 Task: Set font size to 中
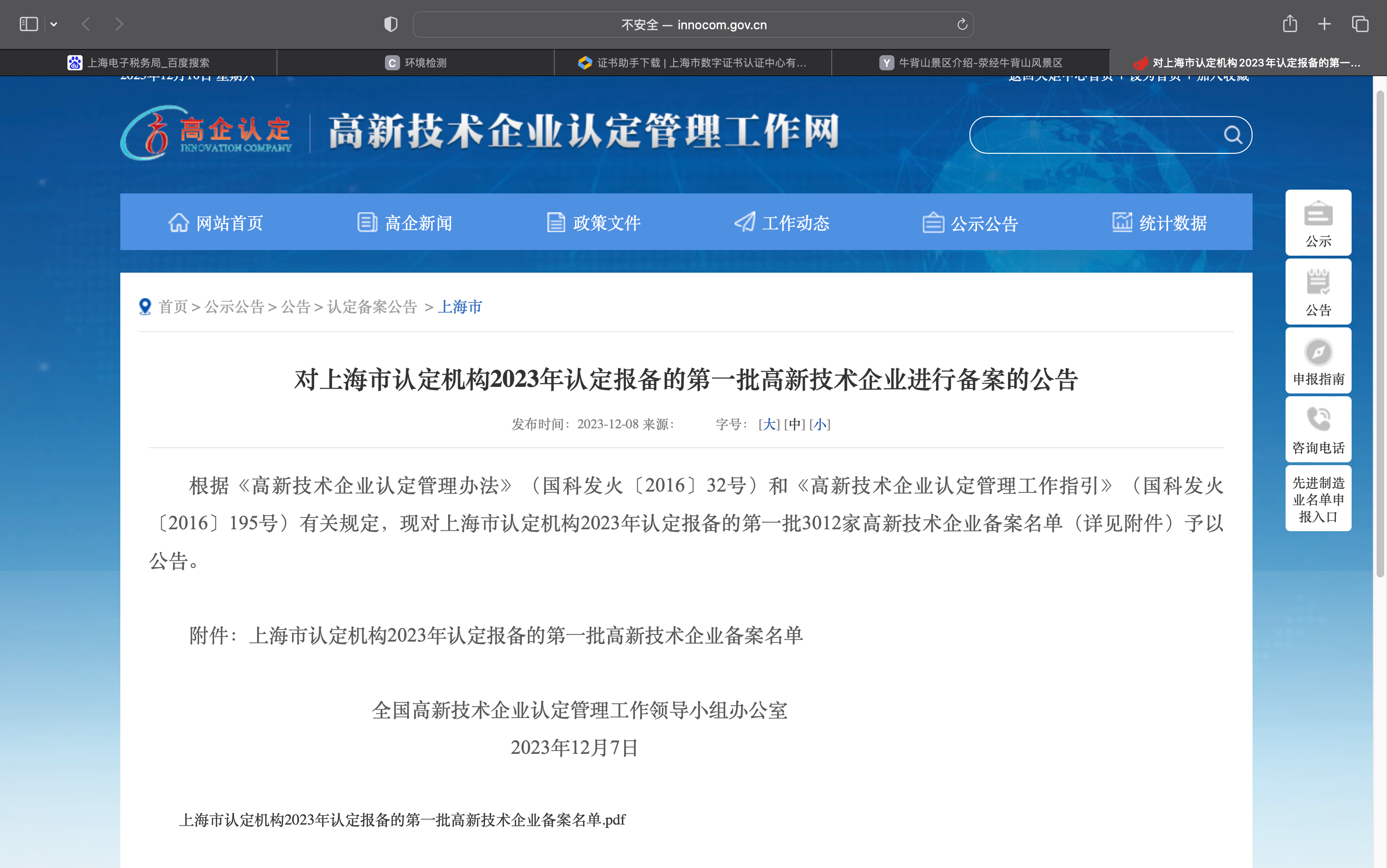point(794,424)
